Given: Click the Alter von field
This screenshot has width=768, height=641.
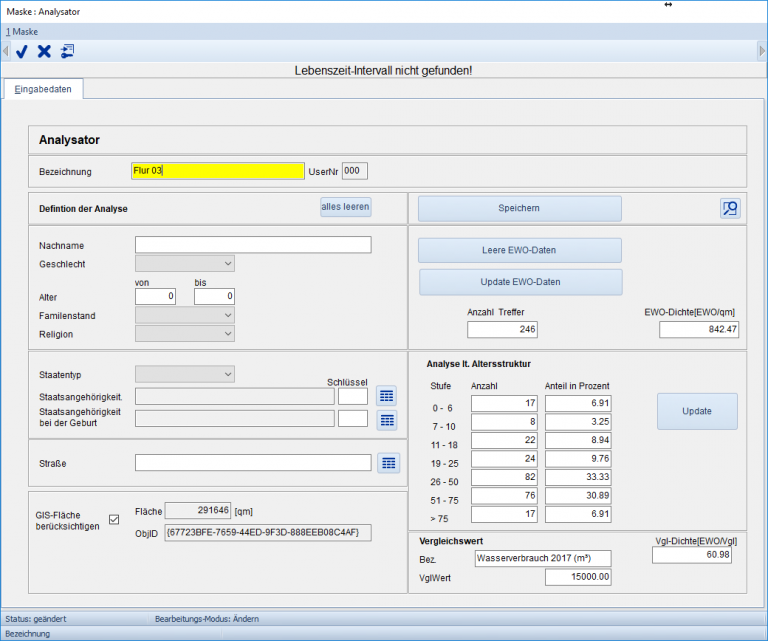Looking at the screenshot, I should click(155, 296).
